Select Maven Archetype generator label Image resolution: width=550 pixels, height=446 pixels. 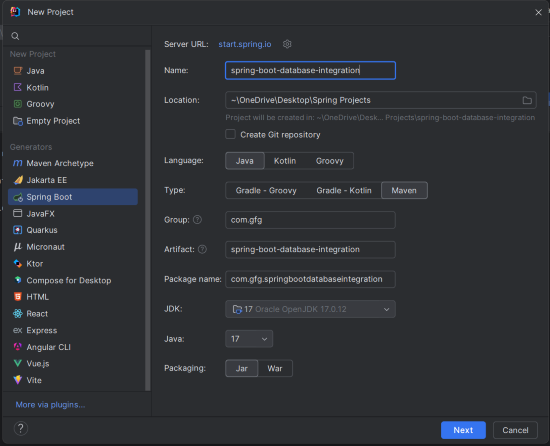tap(60, 163)
